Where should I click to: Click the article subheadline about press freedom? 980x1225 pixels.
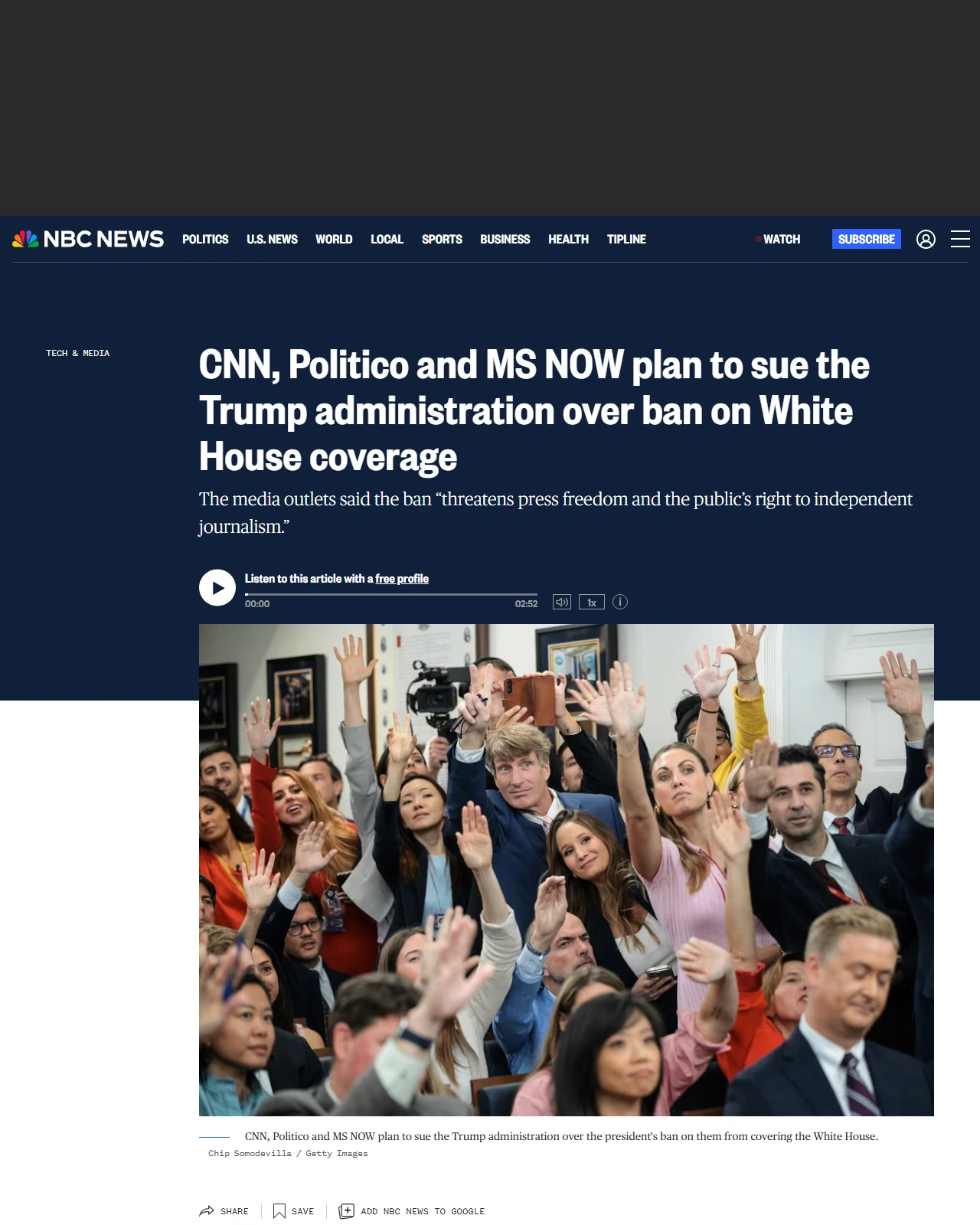point(556,513)
